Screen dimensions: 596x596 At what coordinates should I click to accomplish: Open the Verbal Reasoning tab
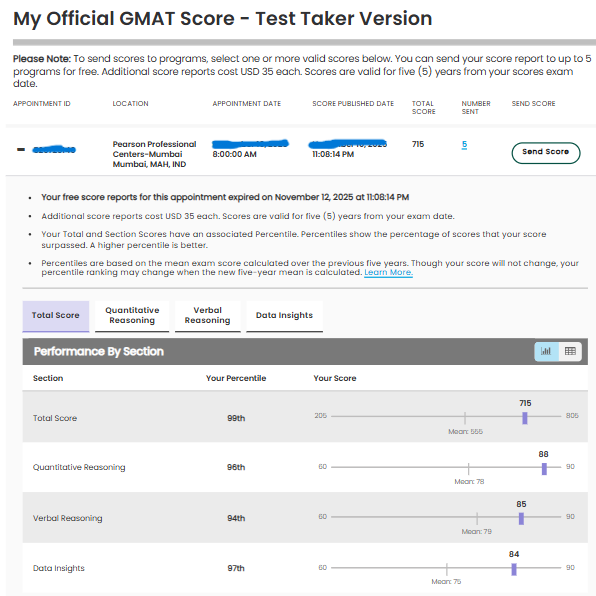click(208, 316)
